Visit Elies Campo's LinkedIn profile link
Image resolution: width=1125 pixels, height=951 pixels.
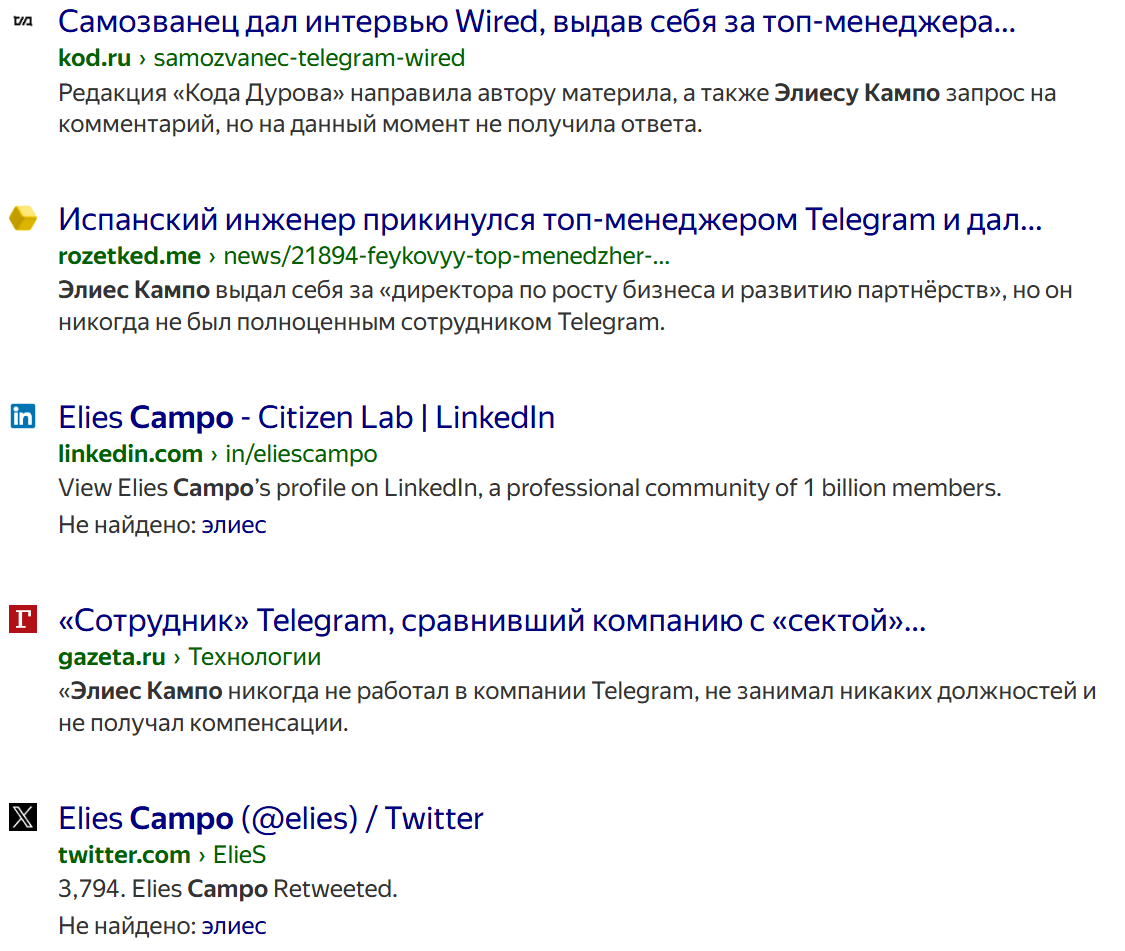pyautogui.click(x=306, y=417)
